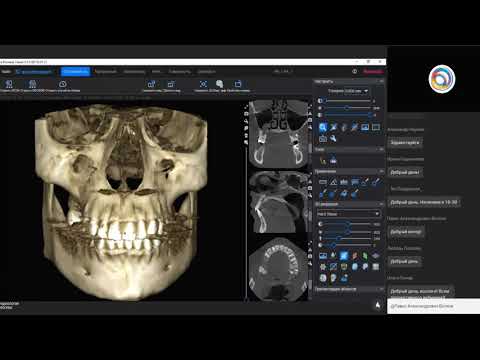
Task: Select the magnifier zoom tool icon
Action: [323, 127]
